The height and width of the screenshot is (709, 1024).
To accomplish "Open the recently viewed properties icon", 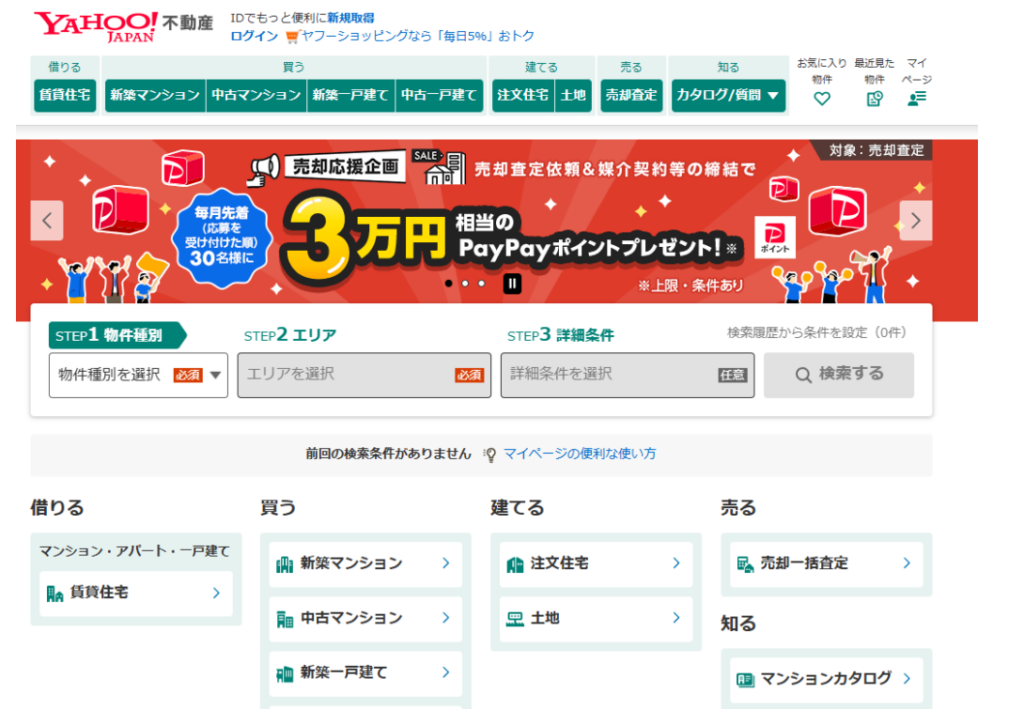I will [x=874, y=99].
